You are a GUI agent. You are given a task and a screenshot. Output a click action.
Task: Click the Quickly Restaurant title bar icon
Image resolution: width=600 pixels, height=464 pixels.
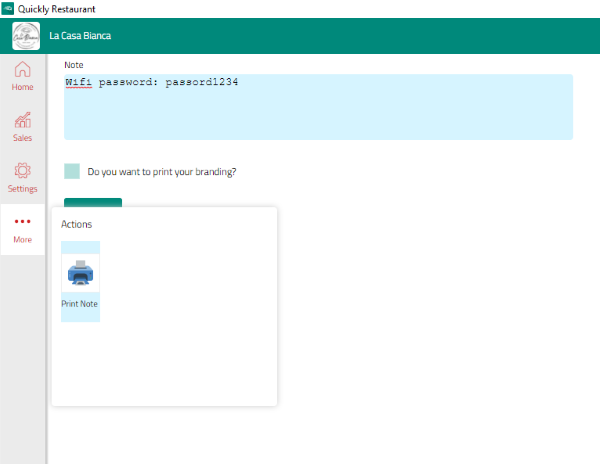tap(8, 8)
